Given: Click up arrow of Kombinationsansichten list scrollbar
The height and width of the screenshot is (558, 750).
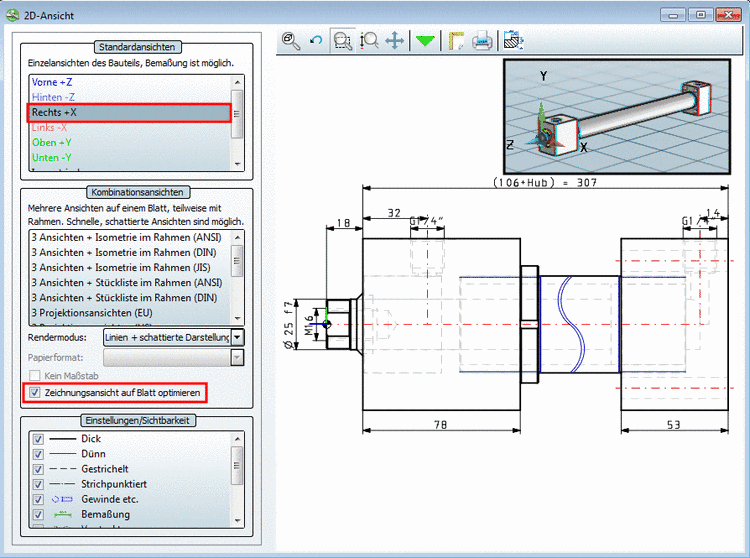Looking at the screenshot, I should pos(237,237).
